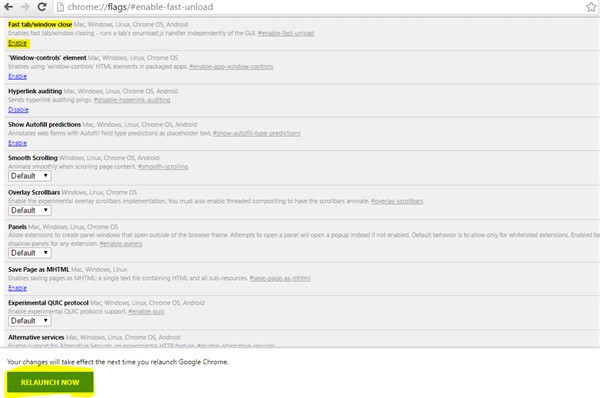600x398 pixels.
Task: Open the #enable-fast-unload anchor link
Action: click(286, 33)
